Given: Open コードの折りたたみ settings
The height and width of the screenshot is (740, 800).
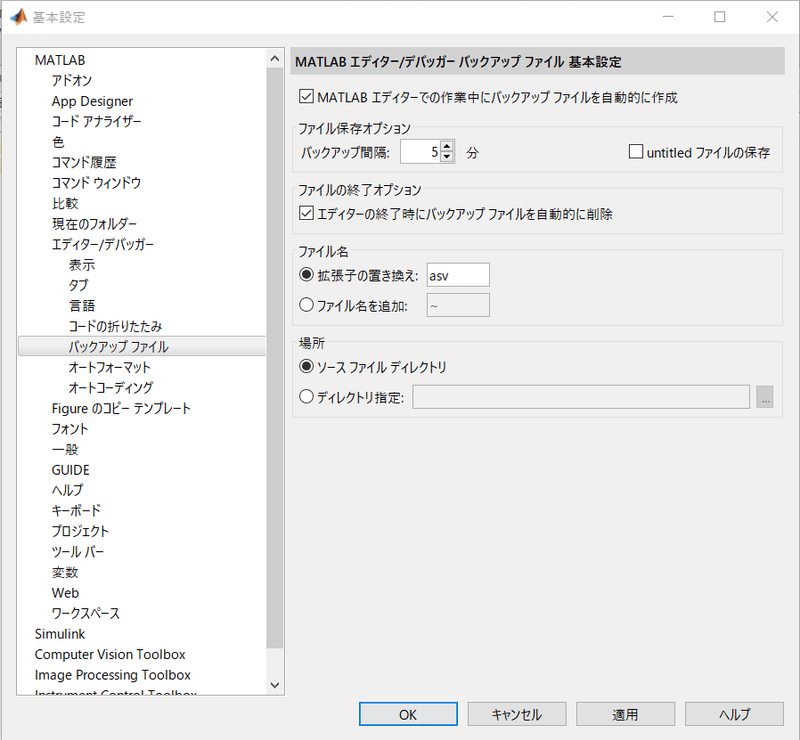Looking at the screenshot, I should 115,326.
